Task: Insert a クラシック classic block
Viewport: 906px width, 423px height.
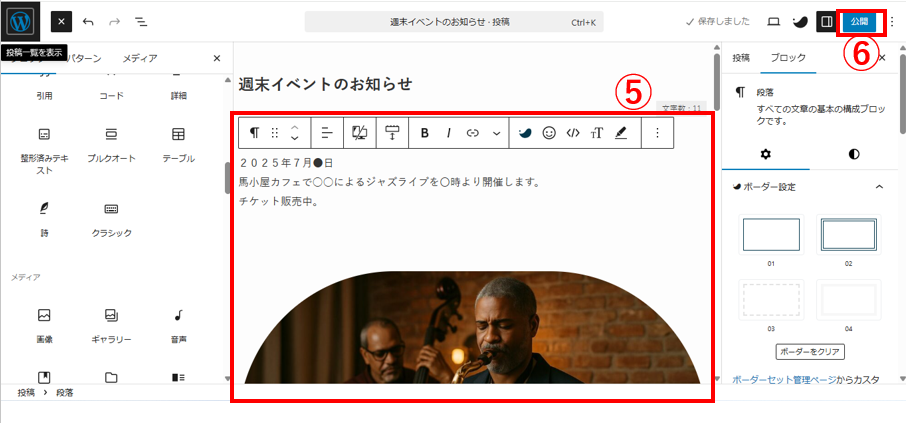Action: (112, 220)
